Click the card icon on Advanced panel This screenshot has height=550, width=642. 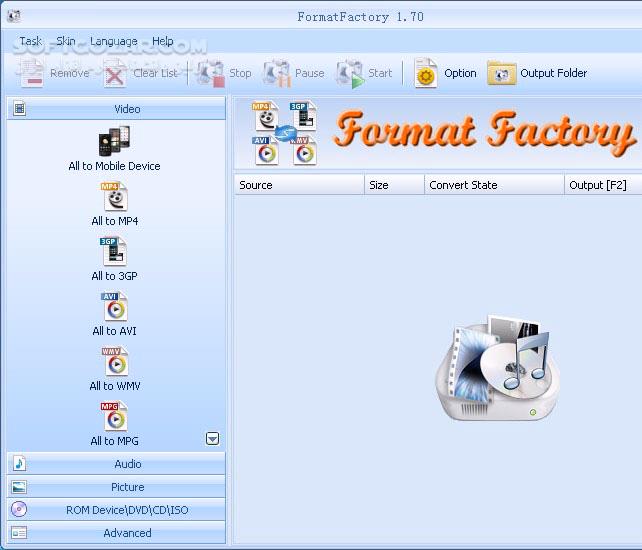19,533
